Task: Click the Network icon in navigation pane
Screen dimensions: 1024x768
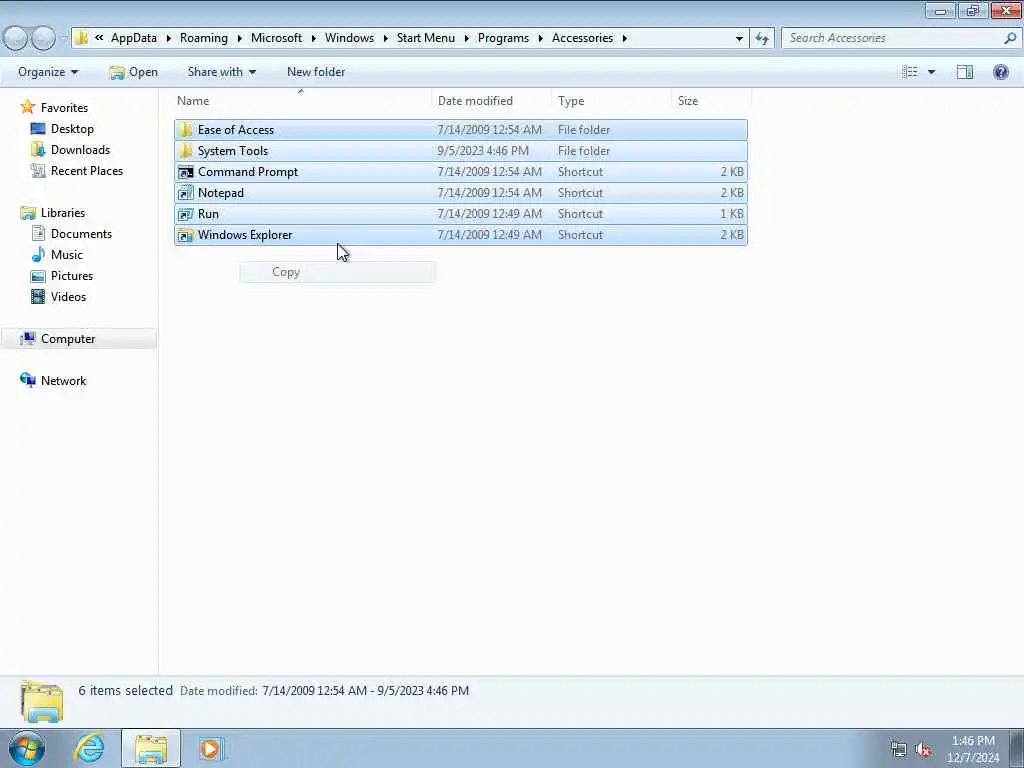Action: tap(27, 380)
